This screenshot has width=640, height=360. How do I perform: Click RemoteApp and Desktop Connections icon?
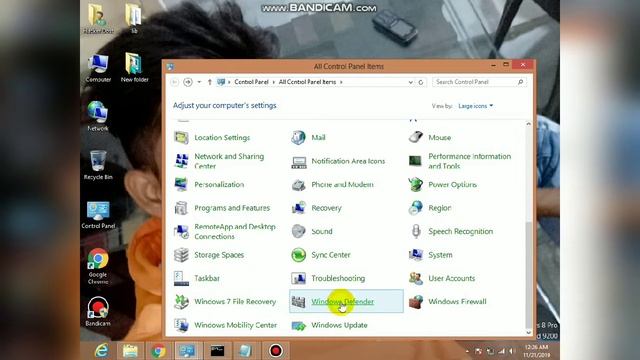tap(181, 231)
